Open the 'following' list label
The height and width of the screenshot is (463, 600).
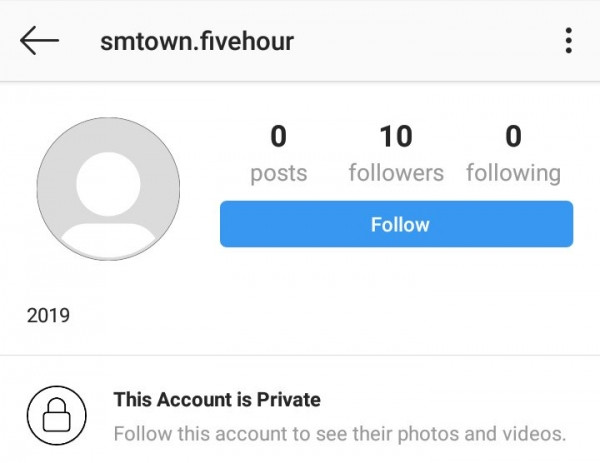513,173
